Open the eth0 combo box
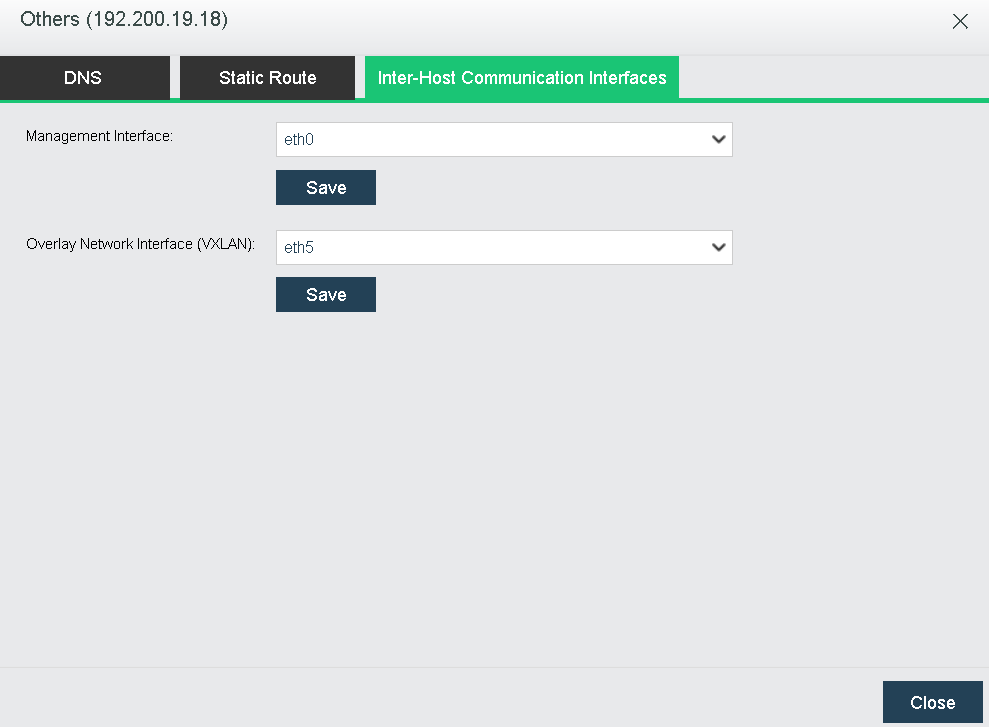 [x=504, y=139]
